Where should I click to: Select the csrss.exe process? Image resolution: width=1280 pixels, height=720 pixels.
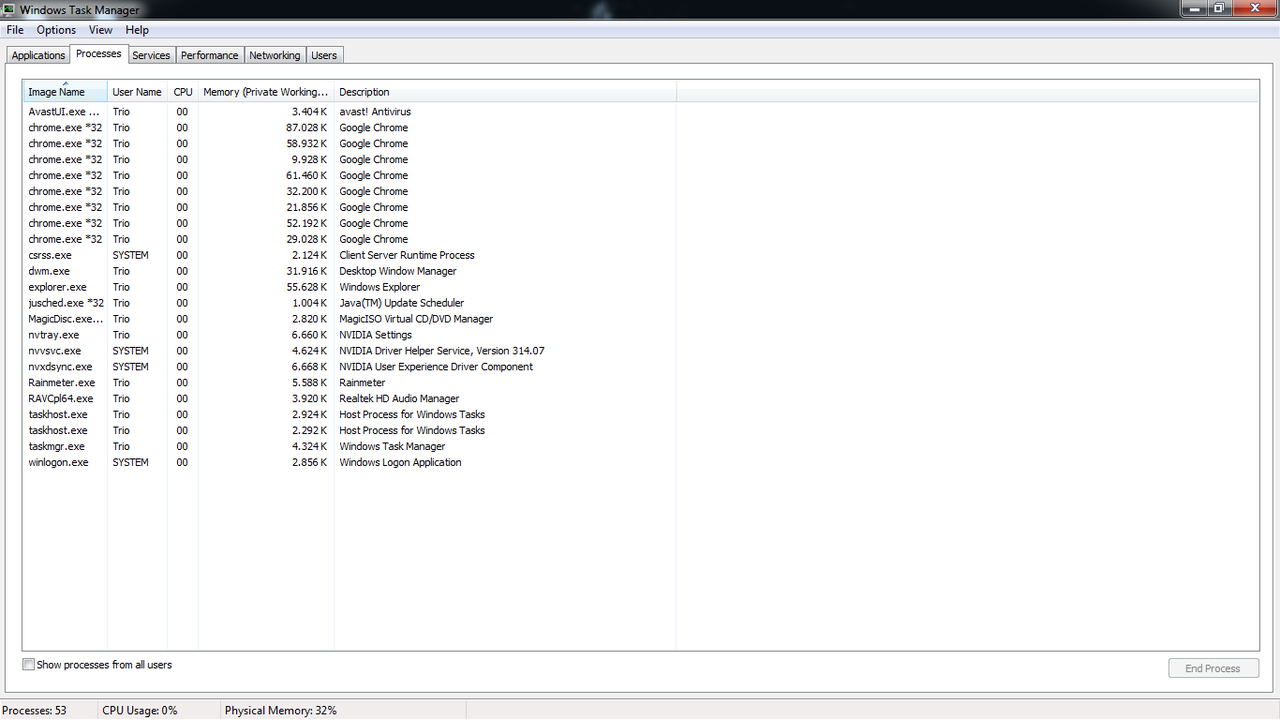(x=350, y=255)
